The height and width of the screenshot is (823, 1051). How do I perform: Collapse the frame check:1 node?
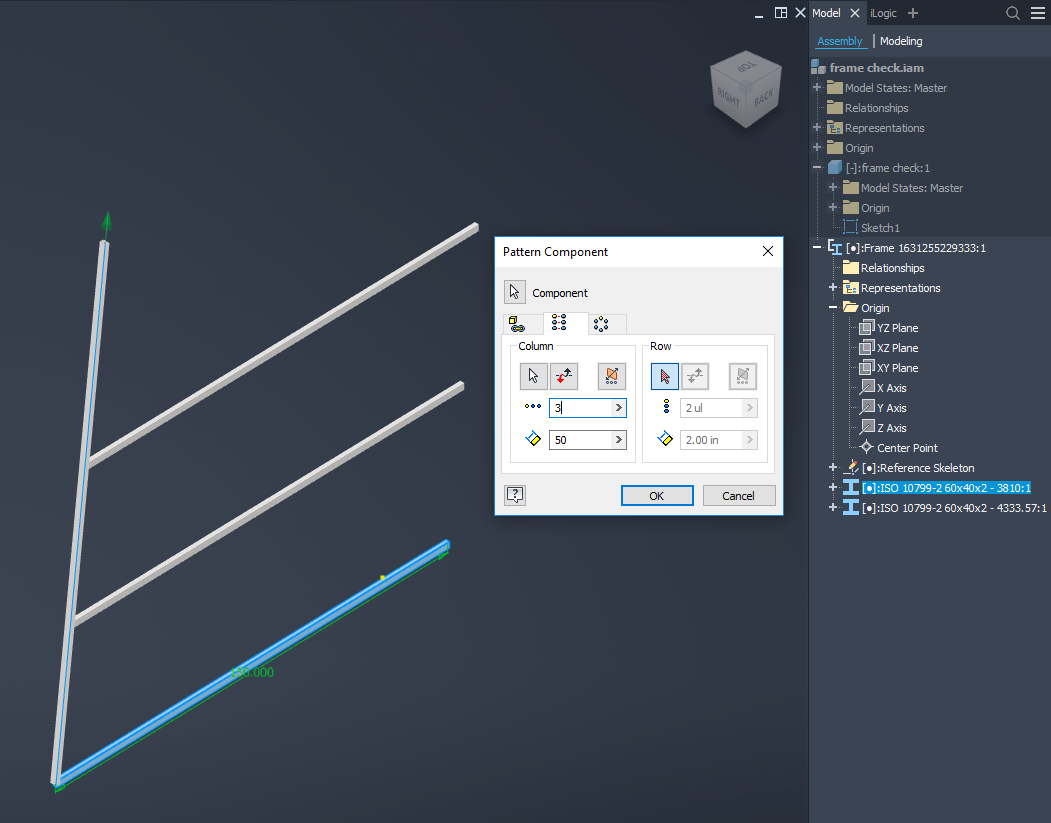tap(817, 168)
